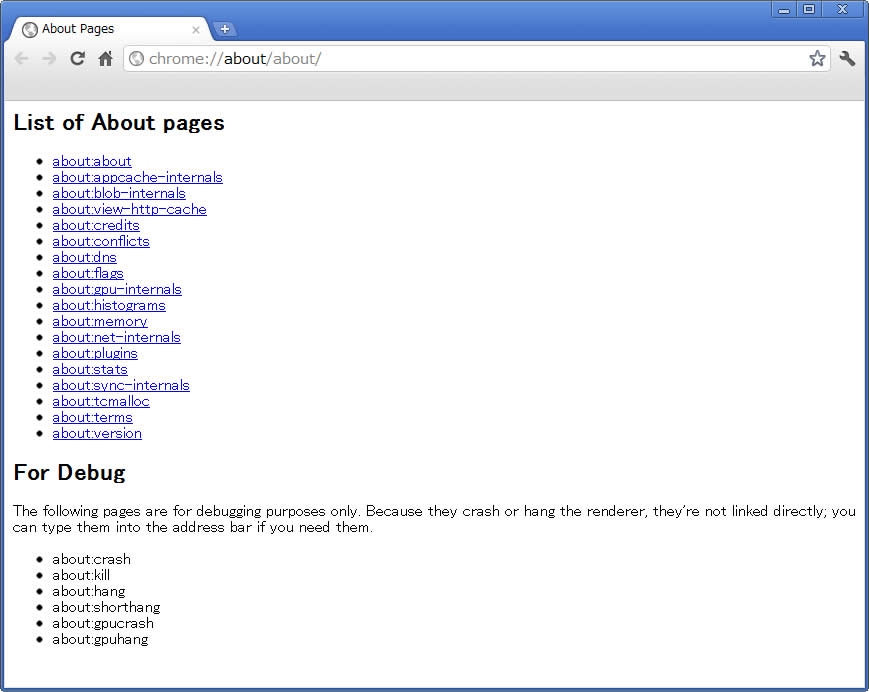869x692 pixels.
Task: Visit the about:histograms link
Action: pos(109,306)
